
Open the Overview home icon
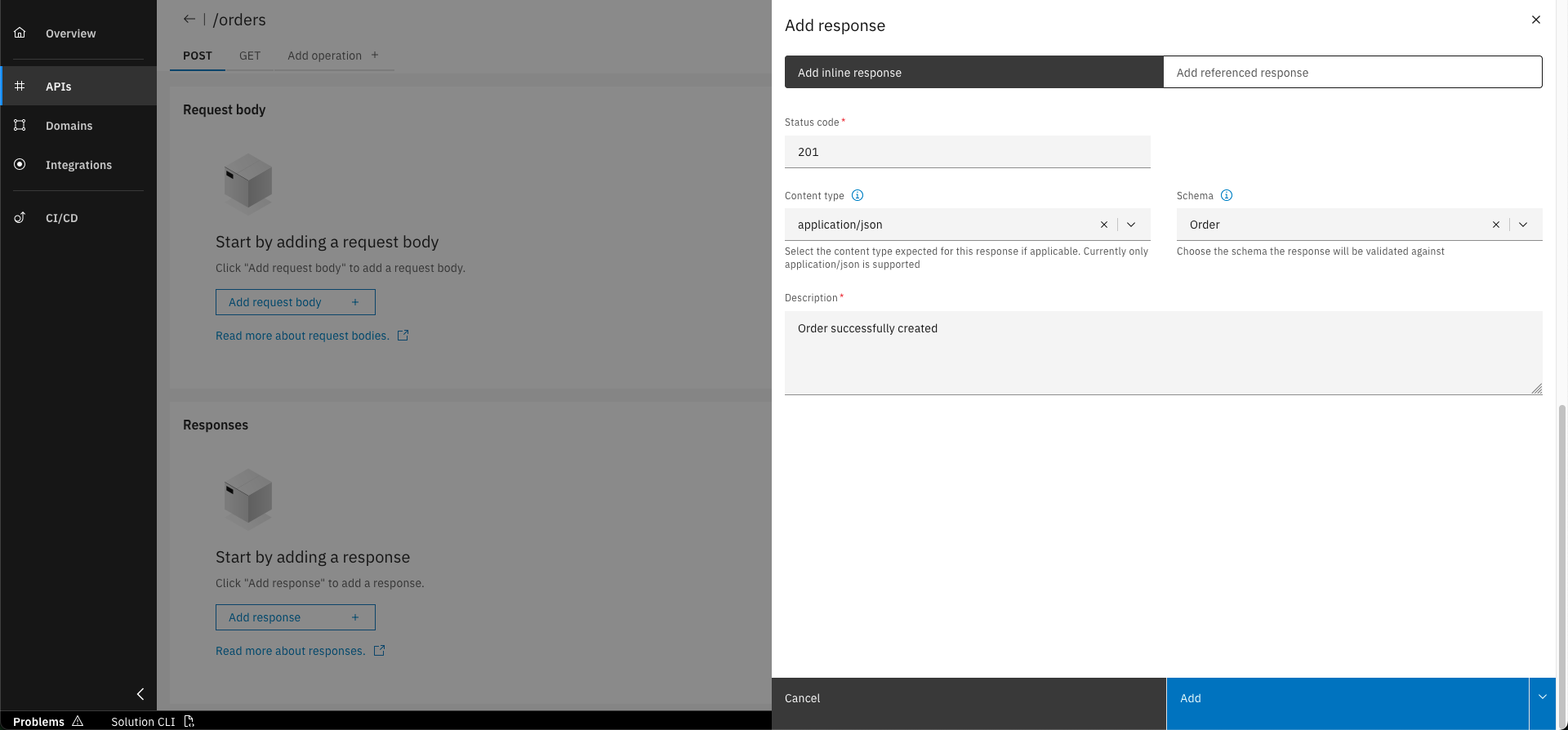[x=20, y=33]
